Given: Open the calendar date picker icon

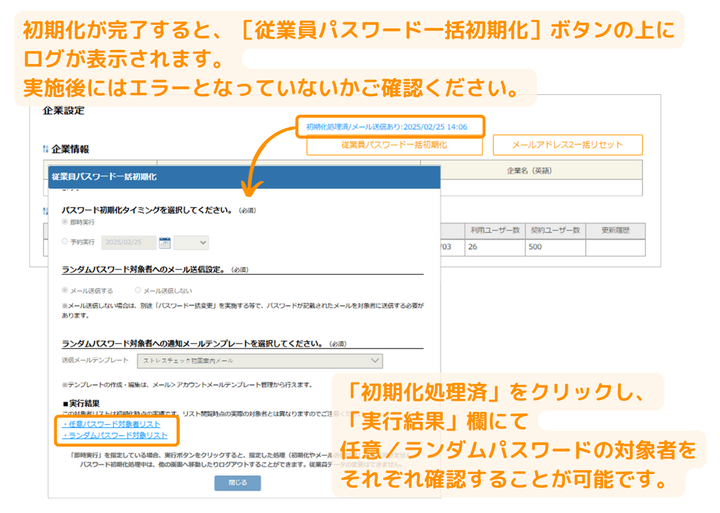Looking at the screenshot, I should click(165, 242).
